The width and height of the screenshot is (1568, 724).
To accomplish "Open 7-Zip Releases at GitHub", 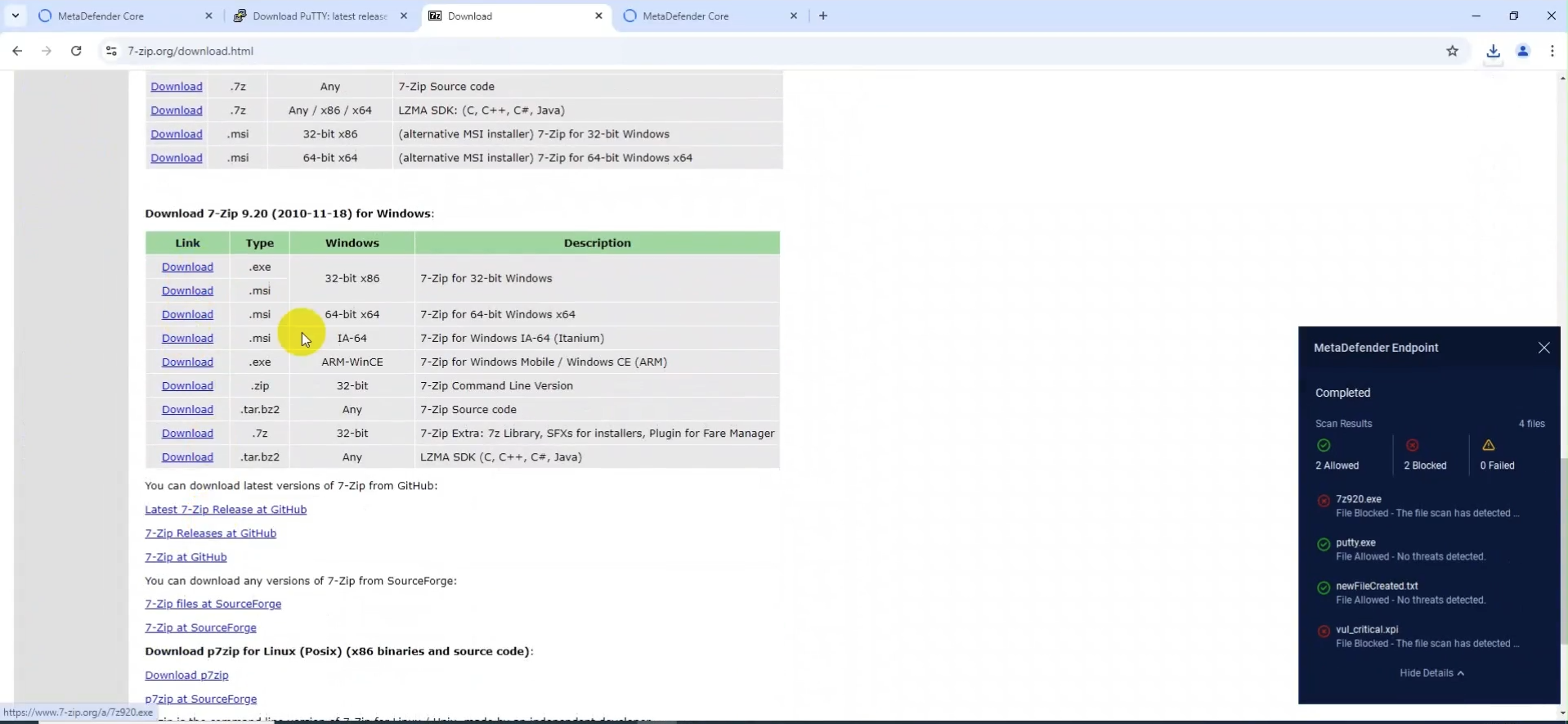I will click(210, 533).
